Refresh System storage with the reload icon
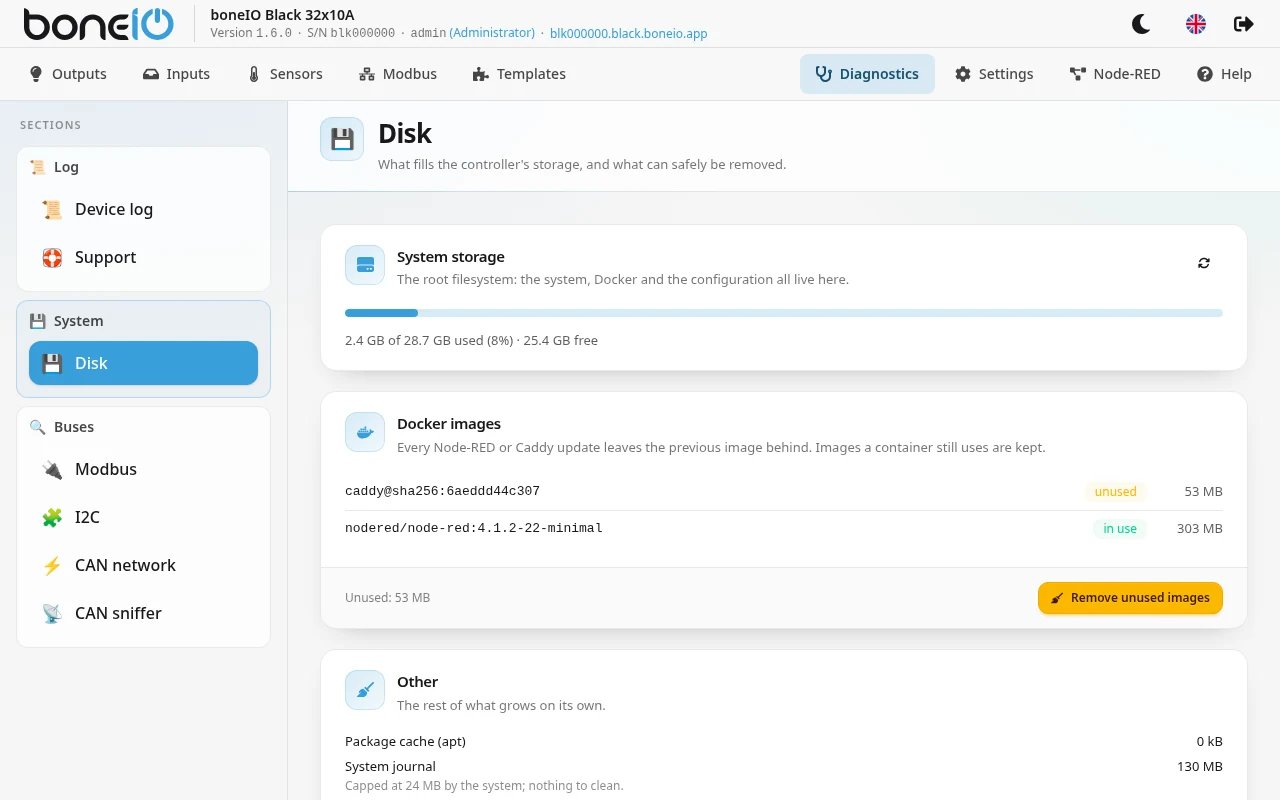 click(1204, 263)
